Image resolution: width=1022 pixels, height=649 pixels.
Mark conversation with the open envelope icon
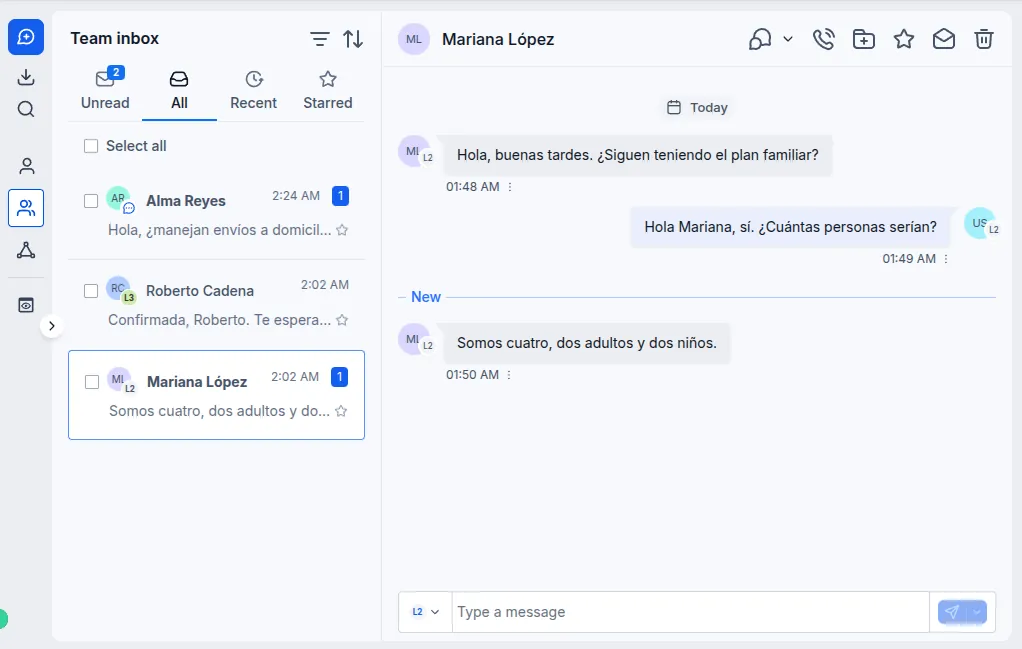coord(944,39)
